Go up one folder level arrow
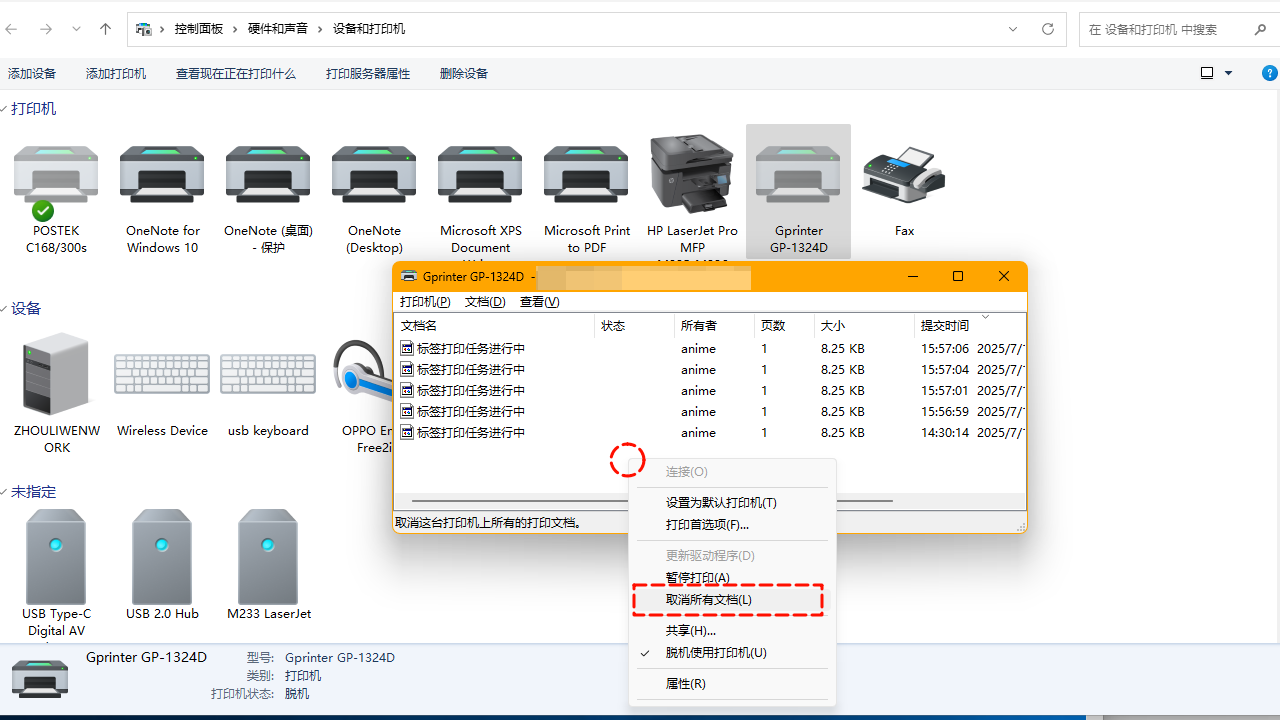 pos(105,29)
